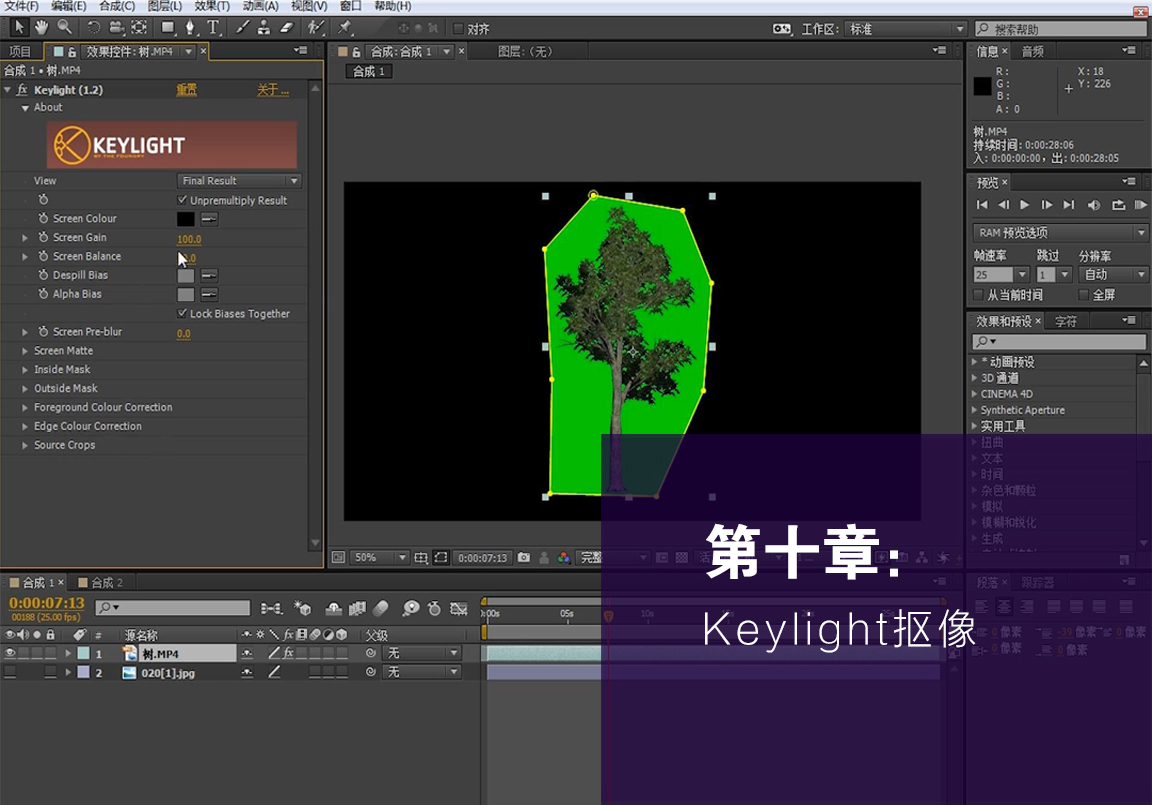Click the Play preview button
1152x805 pixels.
click(x=1024, y=205)
